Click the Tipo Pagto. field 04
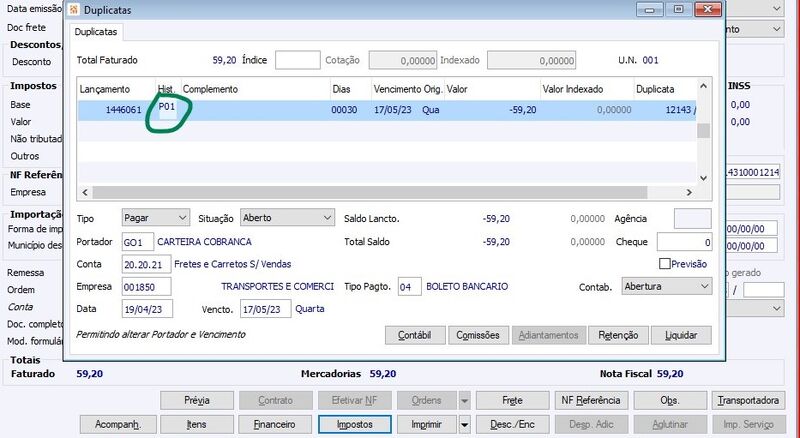Screen dimensions: 800x438 click(410, 287)
